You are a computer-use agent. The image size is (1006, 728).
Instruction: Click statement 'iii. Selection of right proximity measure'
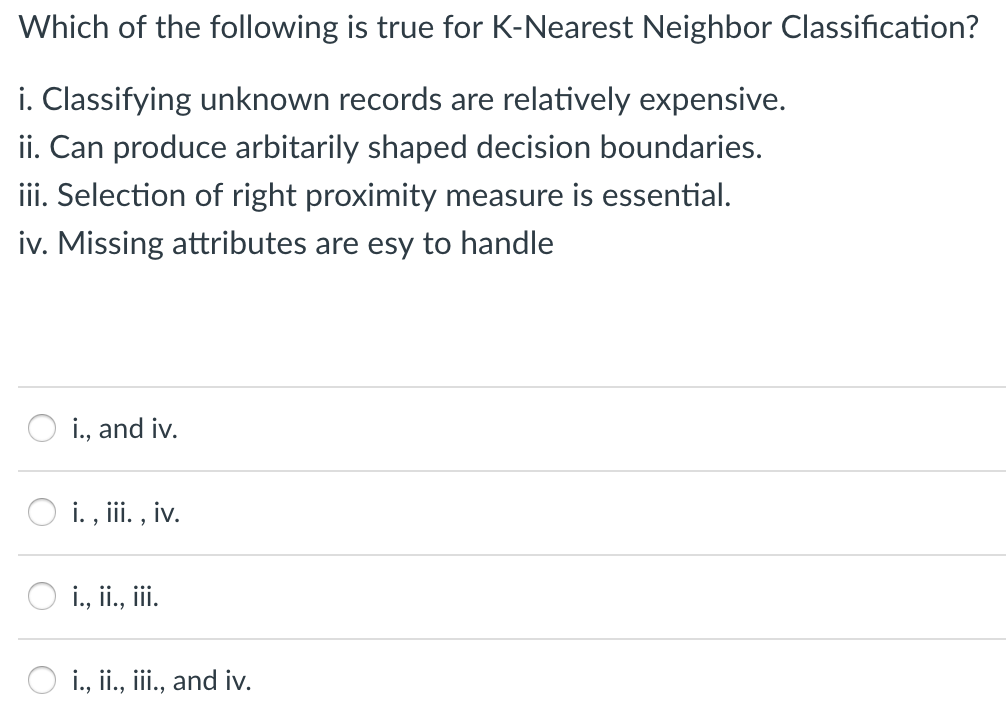(x=375, y=195)
